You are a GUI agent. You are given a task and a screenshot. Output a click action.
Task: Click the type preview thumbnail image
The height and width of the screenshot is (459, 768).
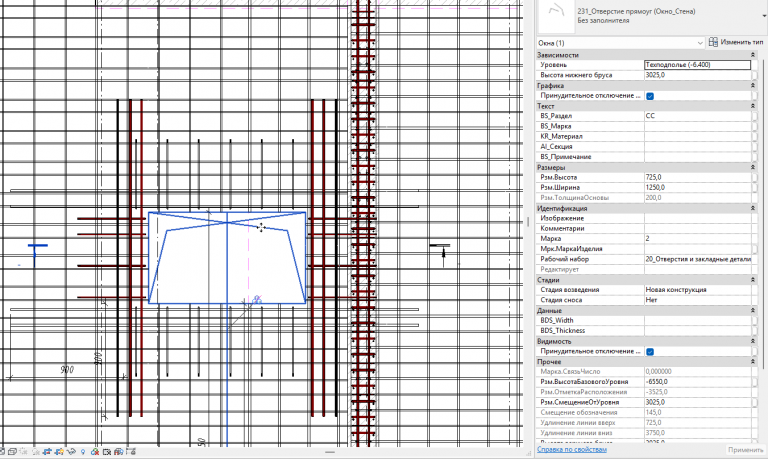pos(556,15)
